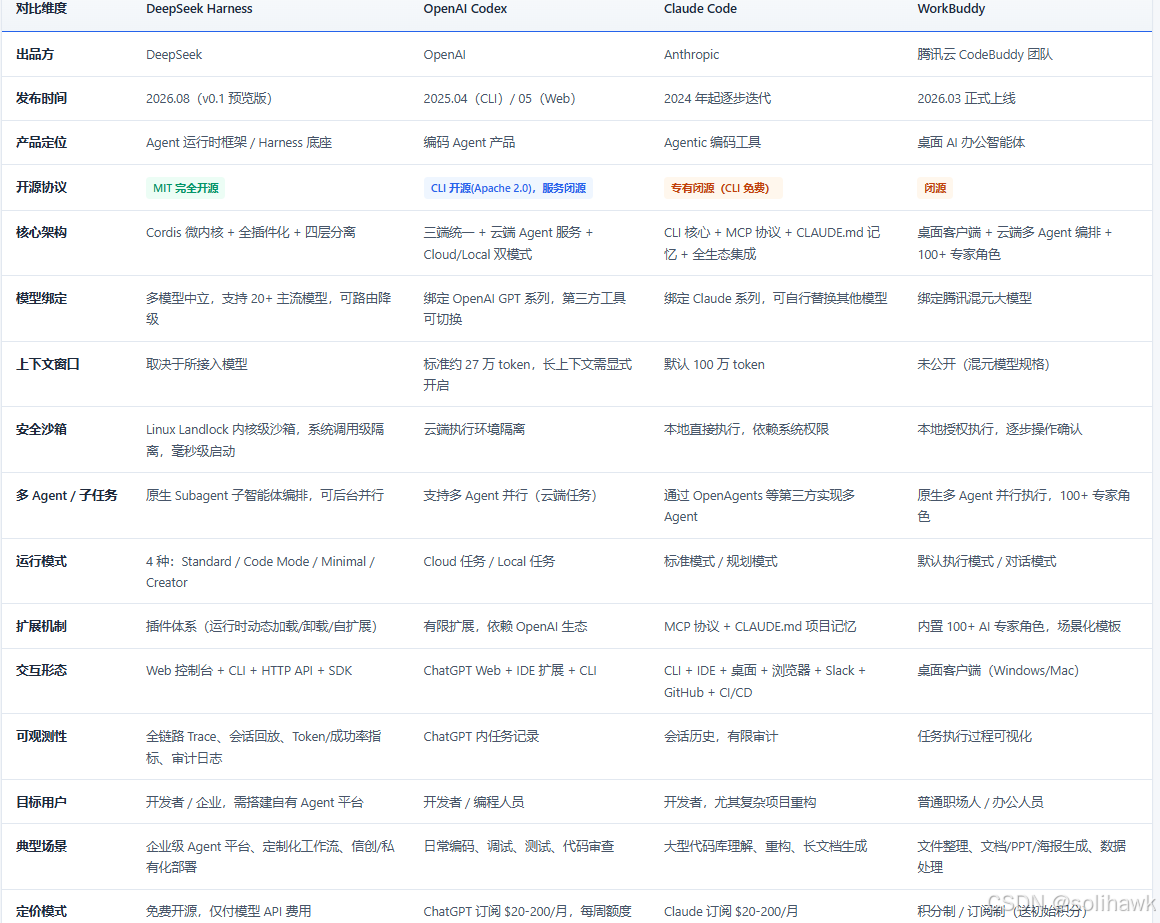
Task: Click the '可观测性' row label
Action: click(x=41, y=736)
